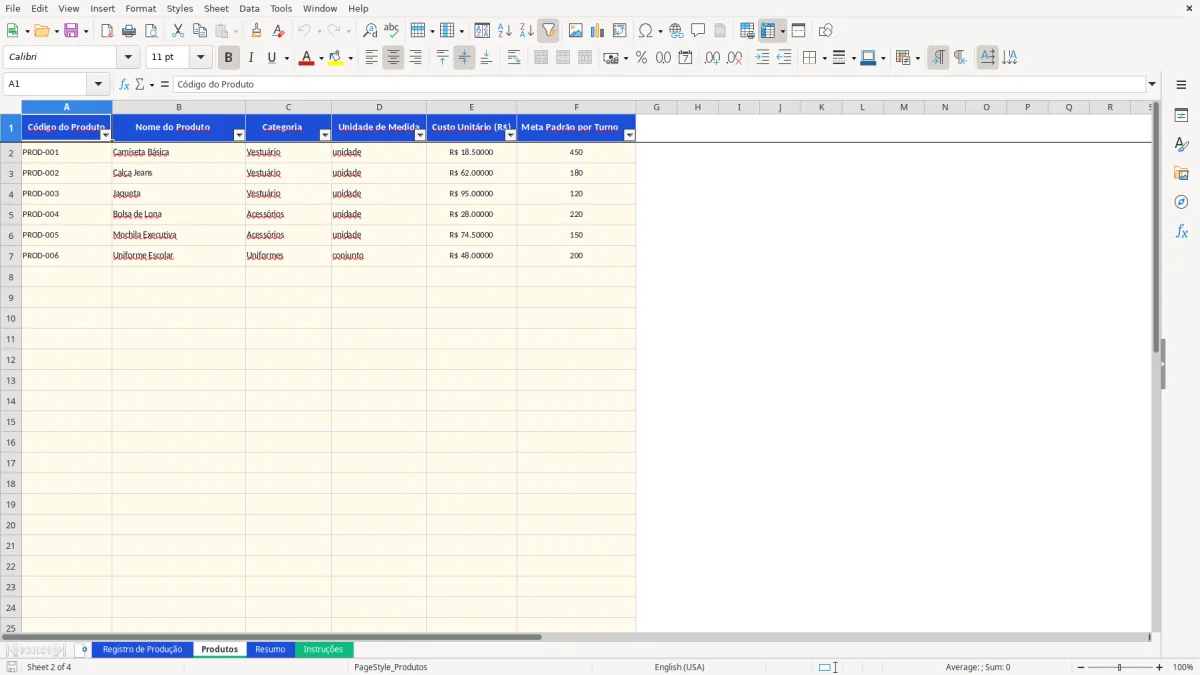Image resolution: width=1200 pixels, height=675 pixels.
Task: Clear direct formatting
Action: pyautogui.click(x=279, y=31)
